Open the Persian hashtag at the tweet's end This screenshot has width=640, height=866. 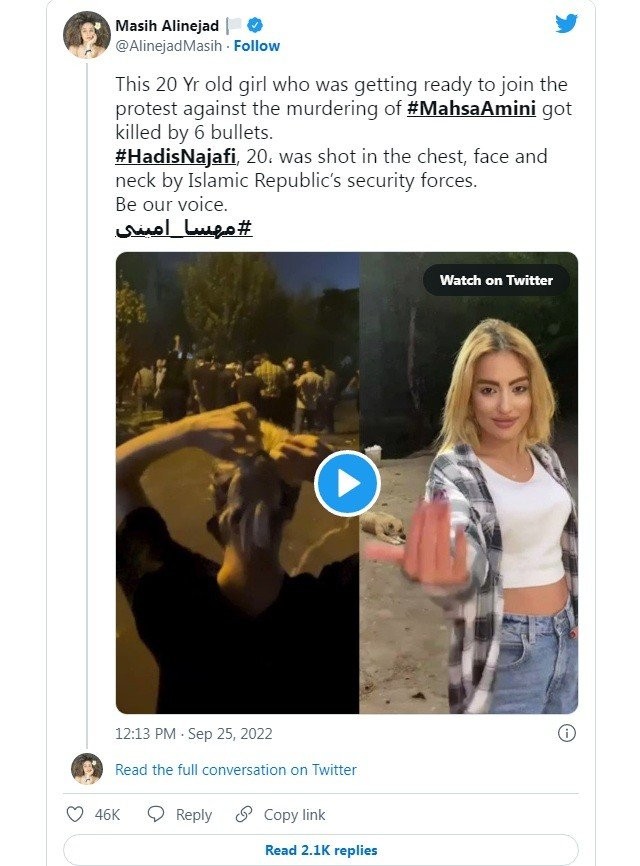click(183, 227)
